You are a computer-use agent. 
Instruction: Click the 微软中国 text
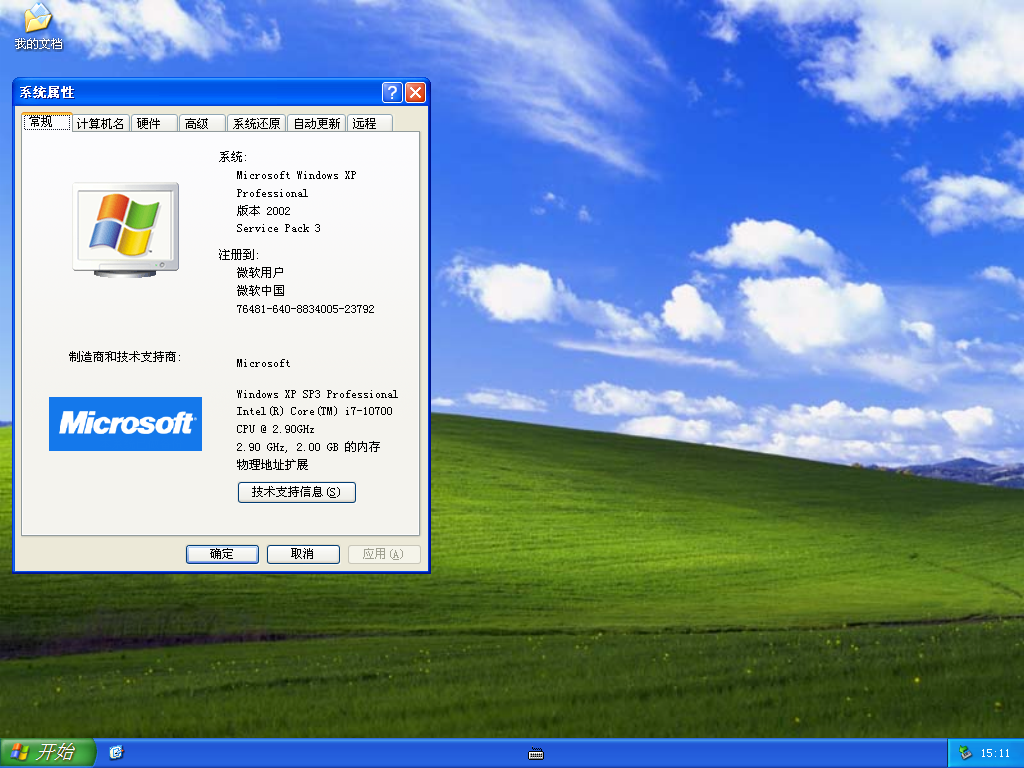point(260,291)
